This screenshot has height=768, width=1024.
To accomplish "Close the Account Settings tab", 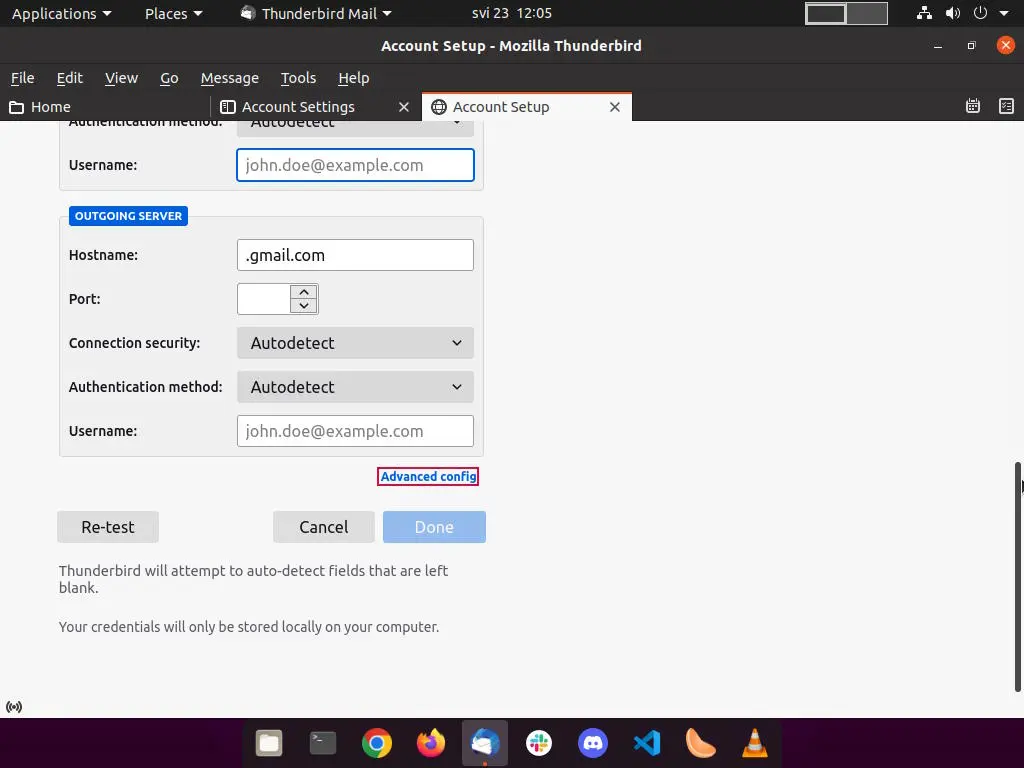I will 404,107.
